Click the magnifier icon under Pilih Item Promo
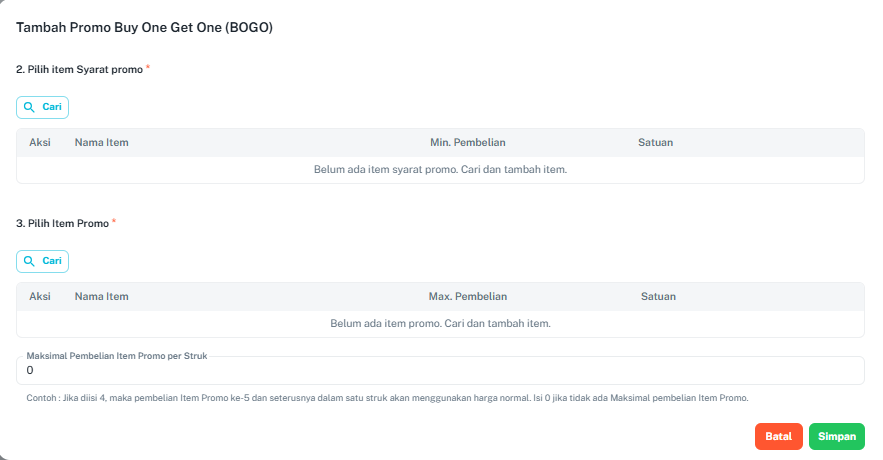Screen dimensions: 883x460 coord(30,261)
